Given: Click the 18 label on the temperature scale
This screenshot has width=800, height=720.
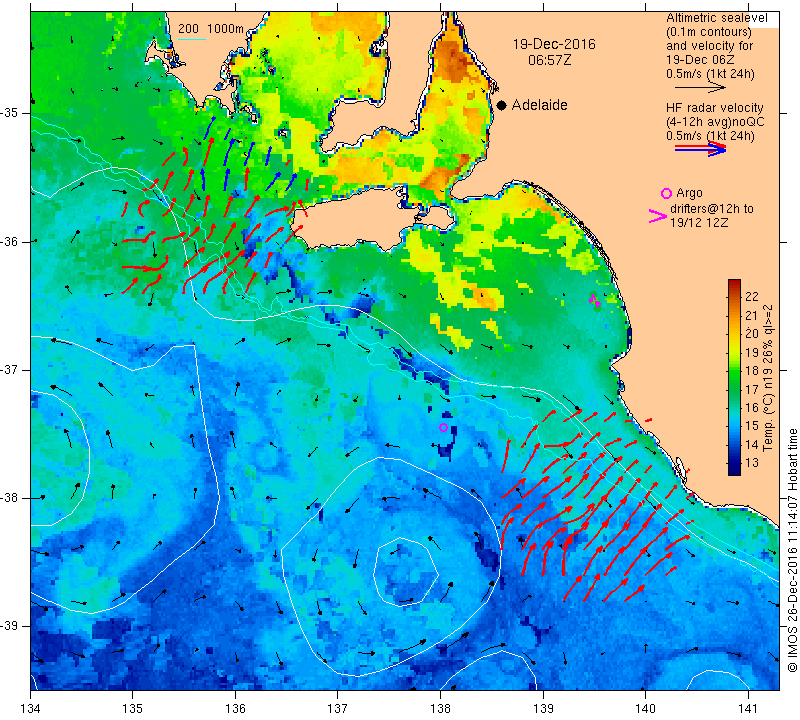Looking at the screenshot, I should (x=752, y=370).
